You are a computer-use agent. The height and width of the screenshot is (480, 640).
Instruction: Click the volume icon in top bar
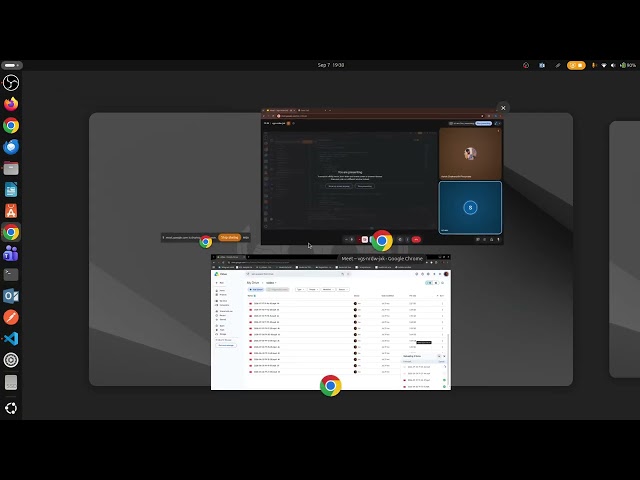(613, 65)
